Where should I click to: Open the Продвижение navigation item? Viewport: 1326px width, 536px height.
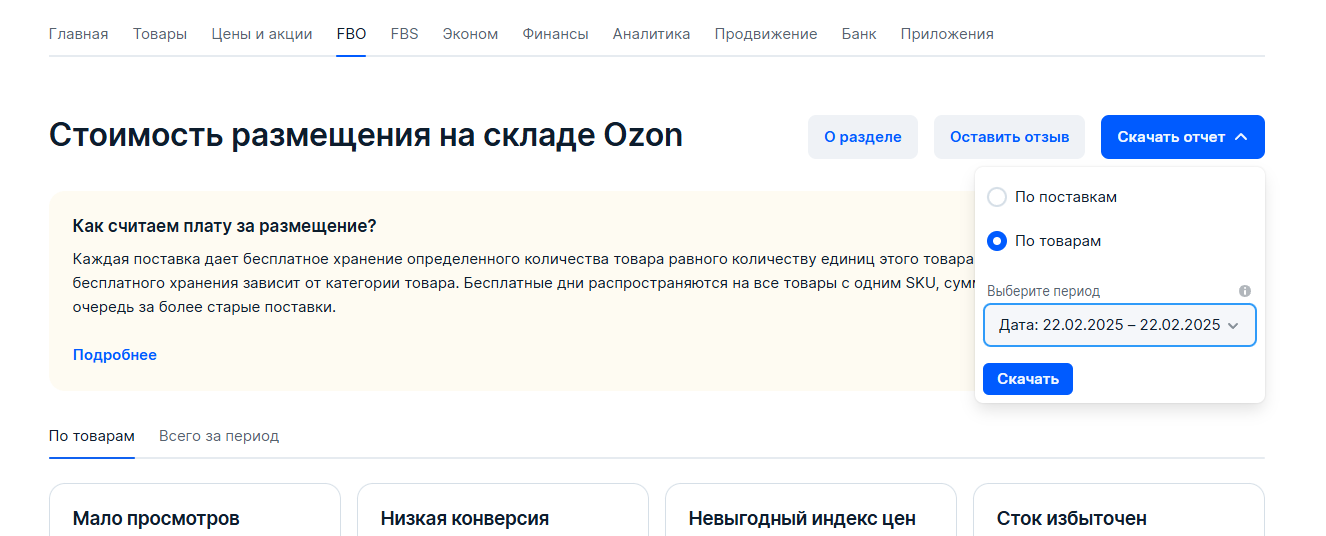click(x=766, y=34)
